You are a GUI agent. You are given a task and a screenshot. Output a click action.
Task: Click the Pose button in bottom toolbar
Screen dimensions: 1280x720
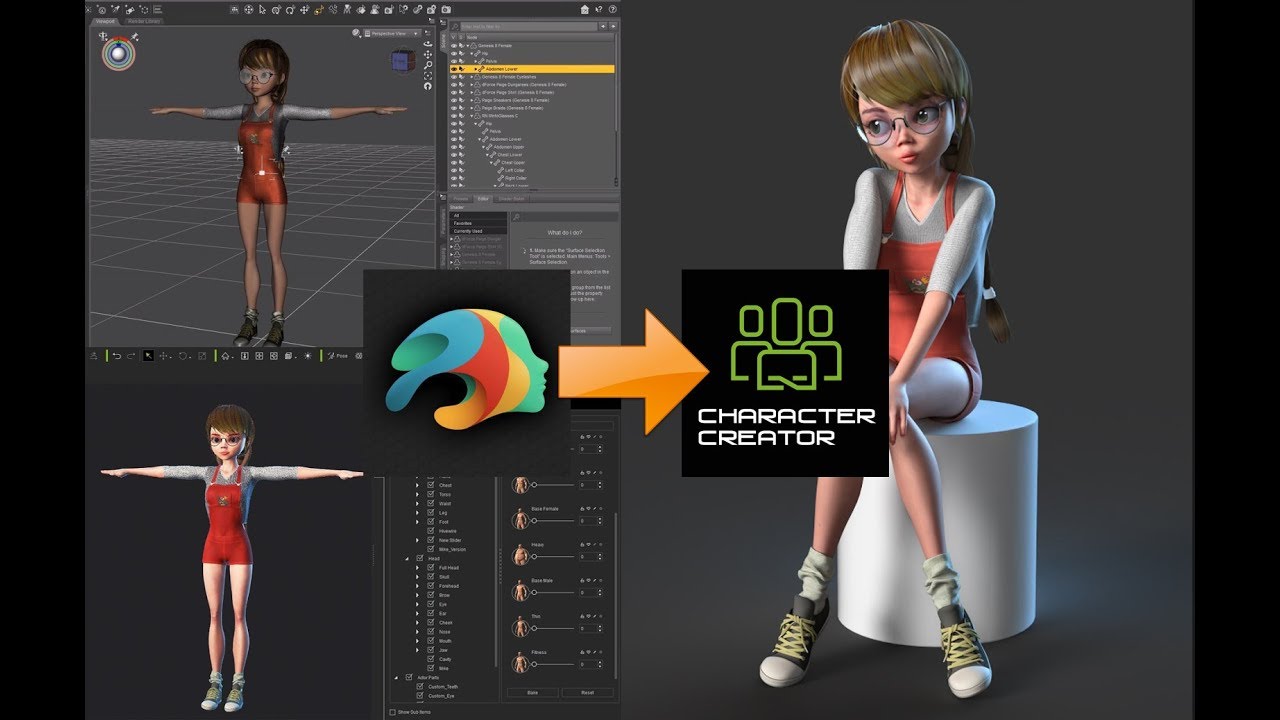(337, 356)
